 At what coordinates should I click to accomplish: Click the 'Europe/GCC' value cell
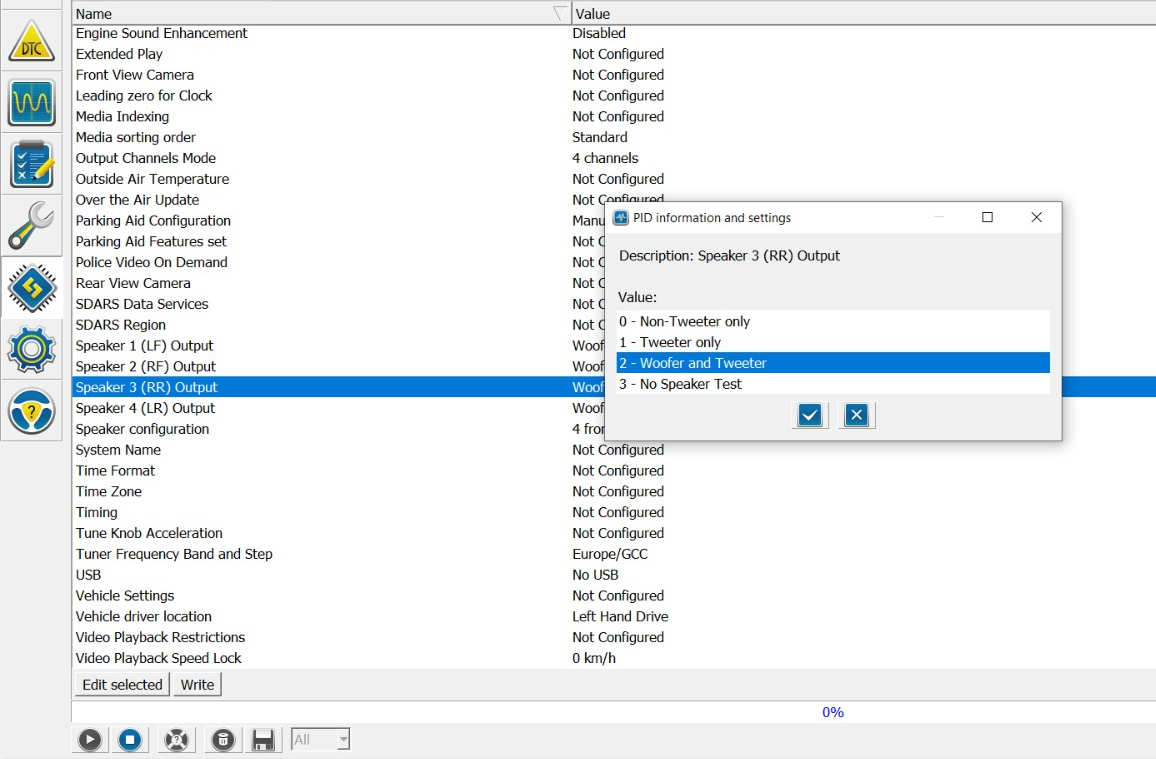[x=610, y=553]
